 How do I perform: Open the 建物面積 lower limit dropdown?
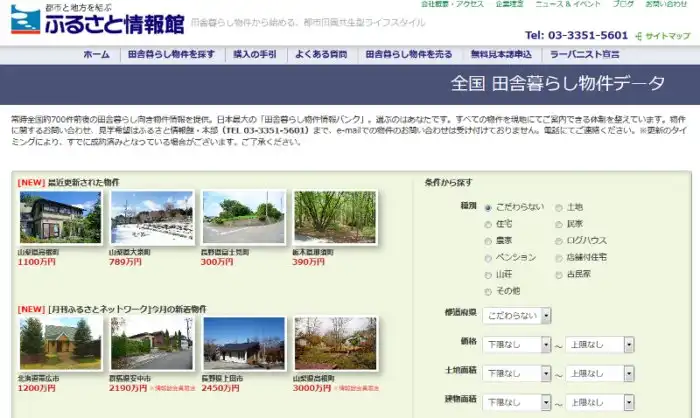click(516, 402)
